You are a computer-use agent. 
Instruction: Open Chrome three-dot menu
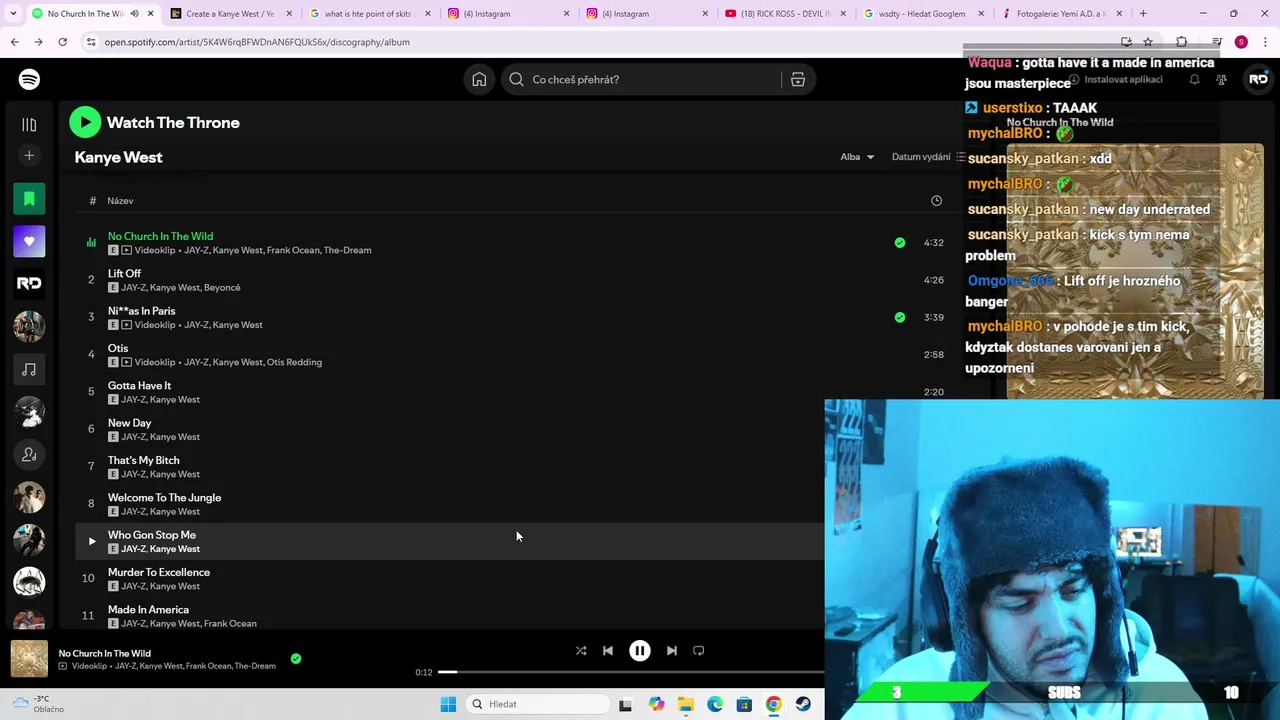pos(1265,42)
